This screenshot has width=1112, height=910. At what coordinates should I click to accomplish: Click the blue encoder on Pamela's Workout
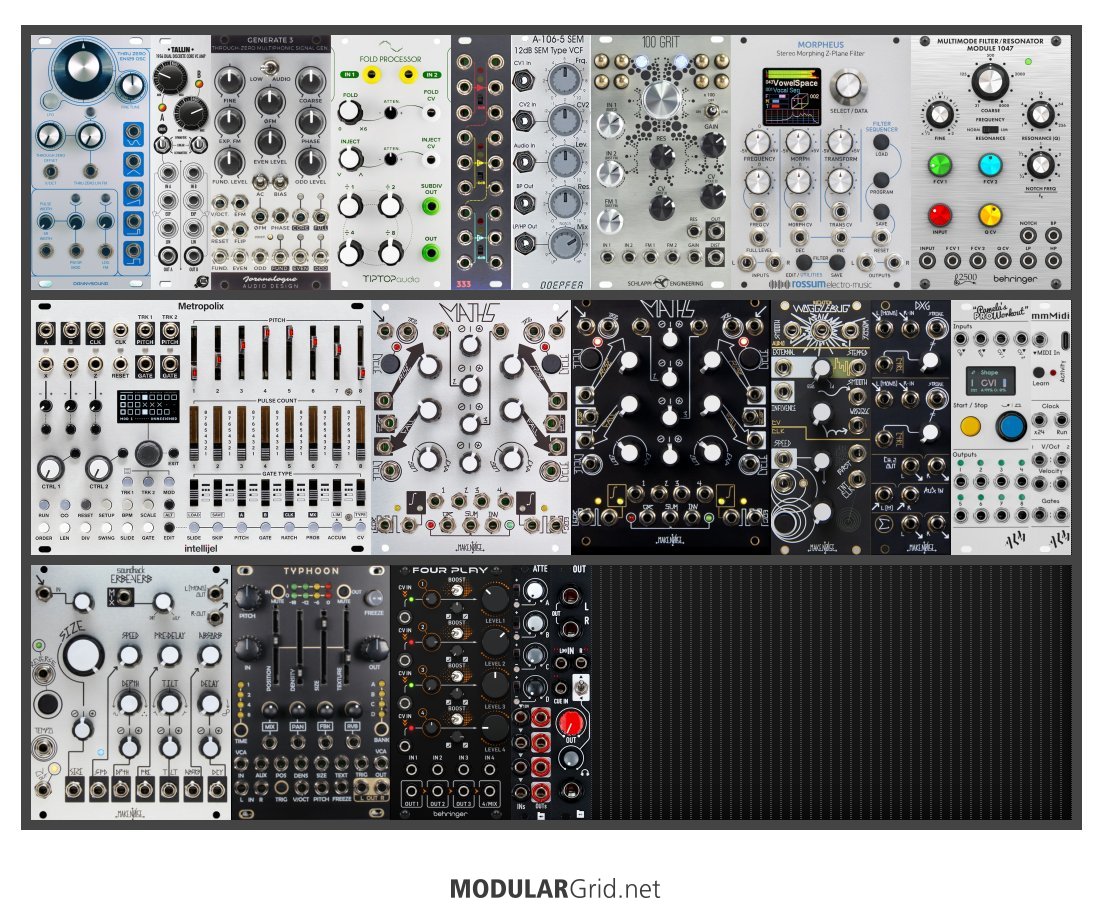coord(1011,426)
